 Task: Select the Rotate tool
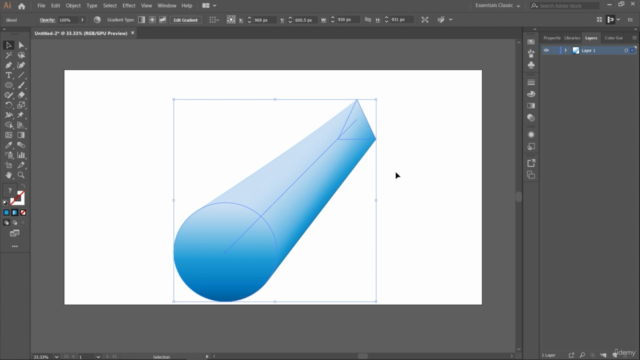coord(9,105)
